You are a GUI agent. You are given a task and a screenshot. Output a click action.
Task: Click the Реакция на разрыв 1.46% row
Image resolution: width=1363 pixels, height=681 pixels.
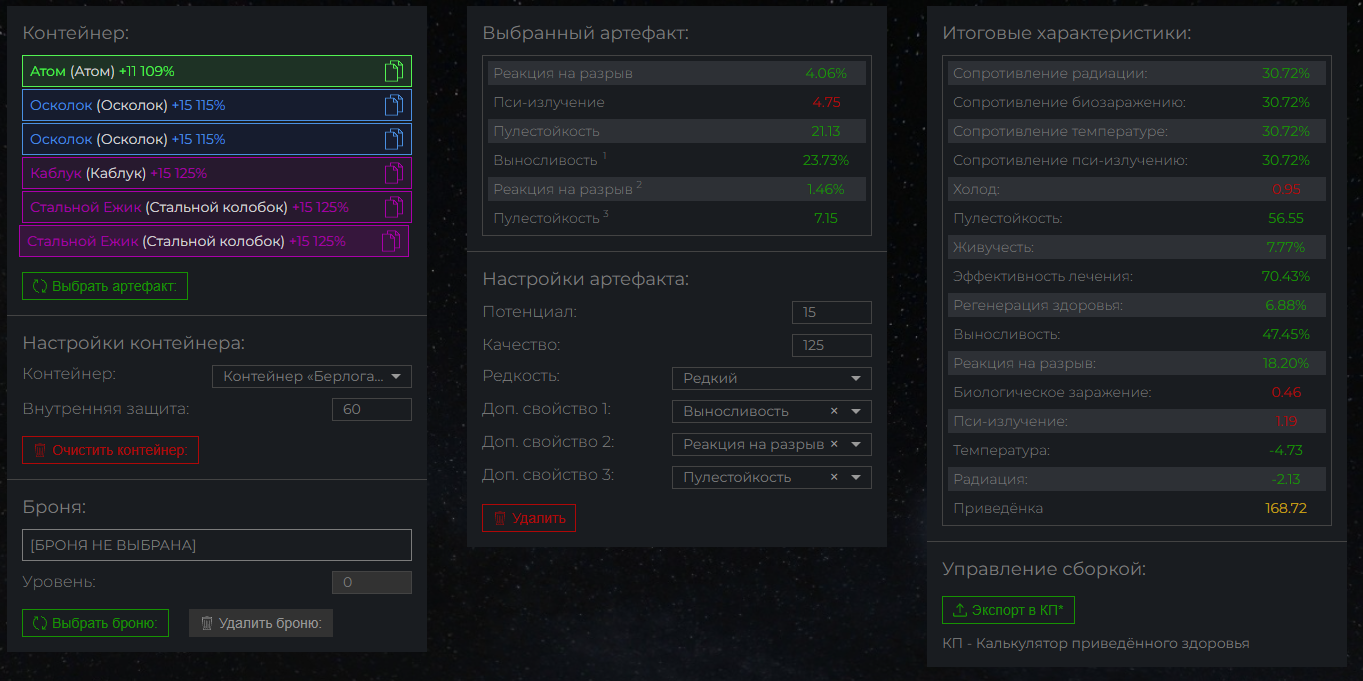pos(677,189)
